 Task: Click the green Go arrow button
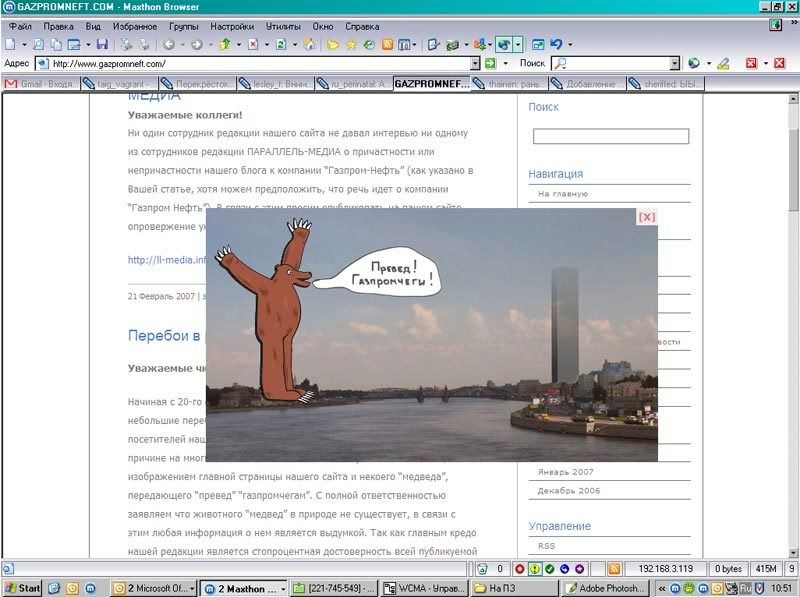[490, 63]
